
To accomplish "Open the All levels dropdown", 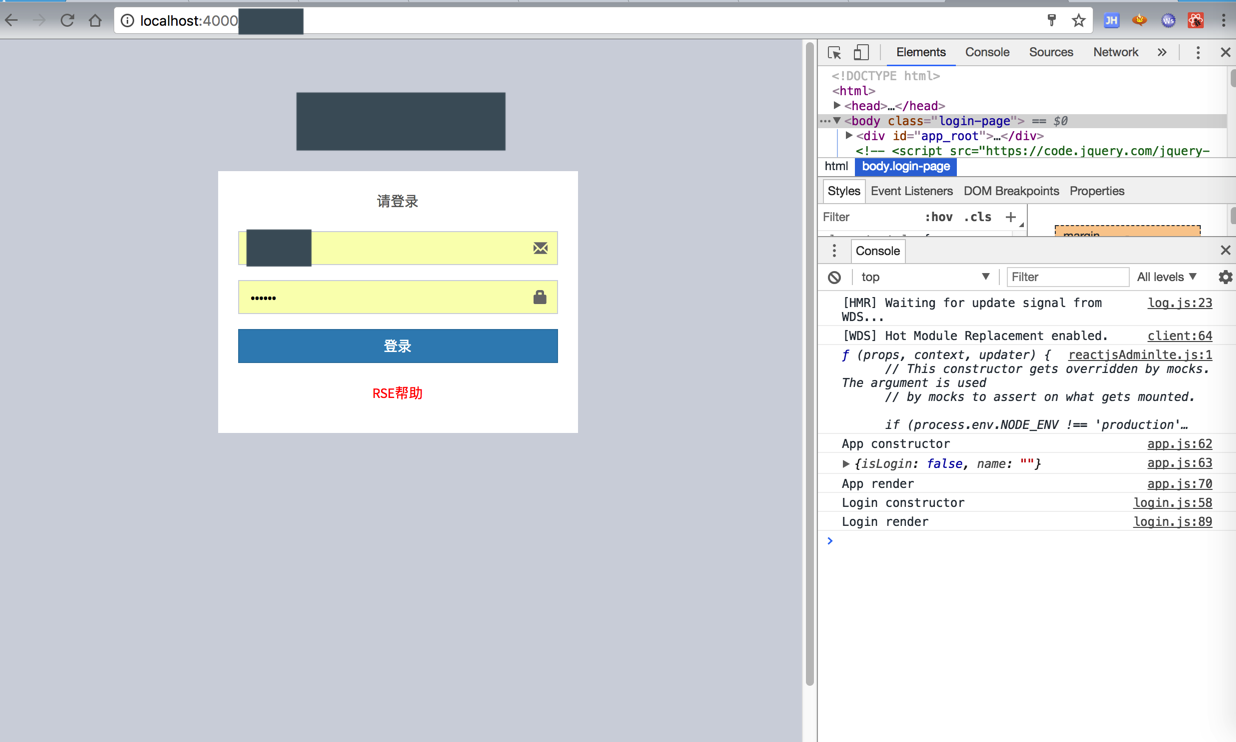I will pos(1166,277).
